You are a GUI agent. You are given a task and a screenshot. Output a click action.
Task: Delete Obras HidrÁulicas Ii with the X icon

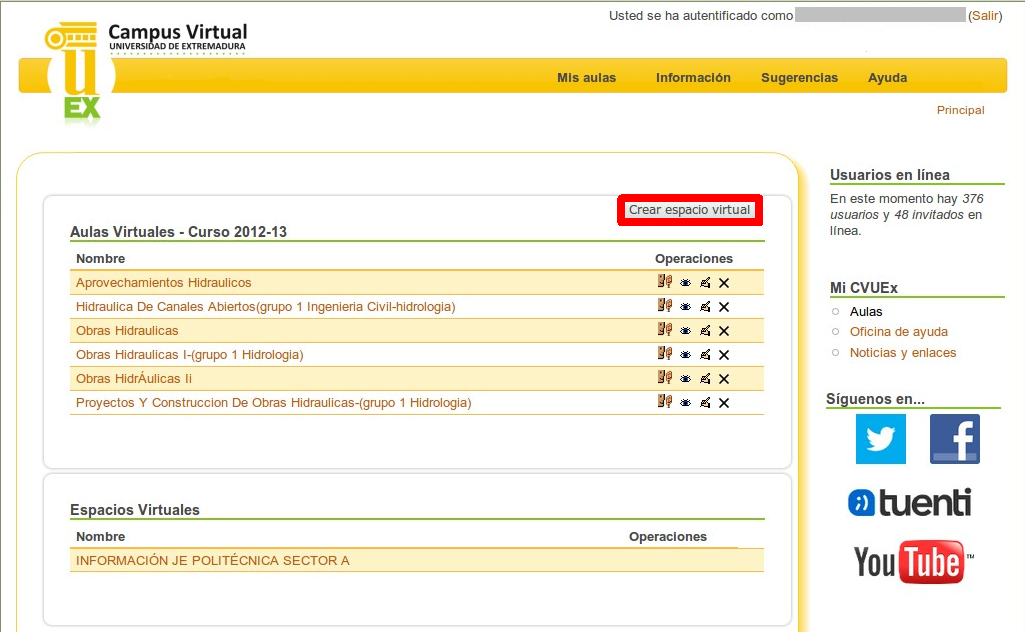pyautogui.click(x=724, y=379)
